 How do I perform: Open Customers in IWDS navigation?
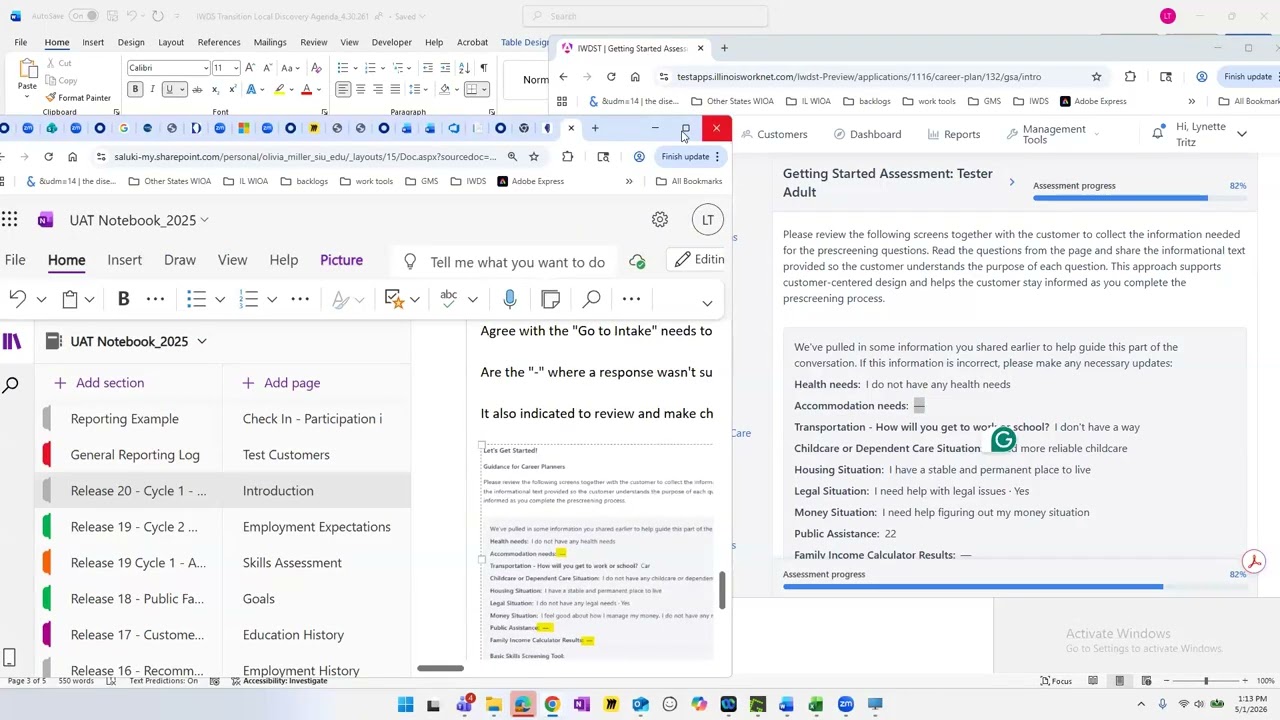point(773,134)
